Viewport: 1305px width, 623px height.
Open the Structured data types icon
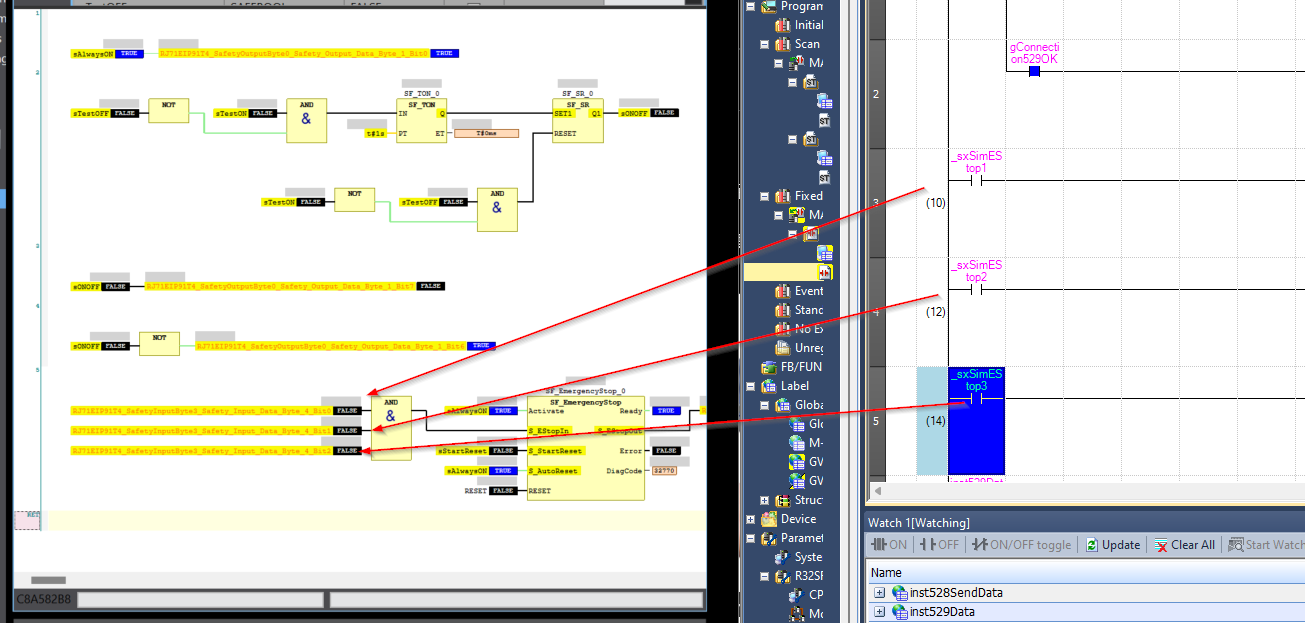click(785, 500)
